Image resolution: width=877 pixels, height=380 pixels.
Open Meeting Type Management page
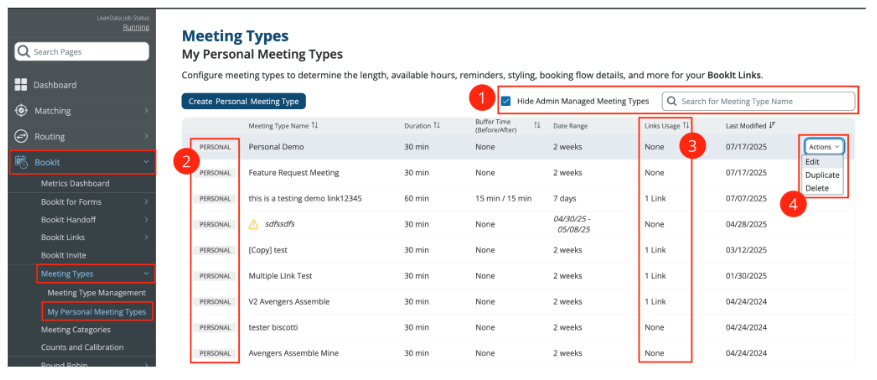tap(96, 293)
